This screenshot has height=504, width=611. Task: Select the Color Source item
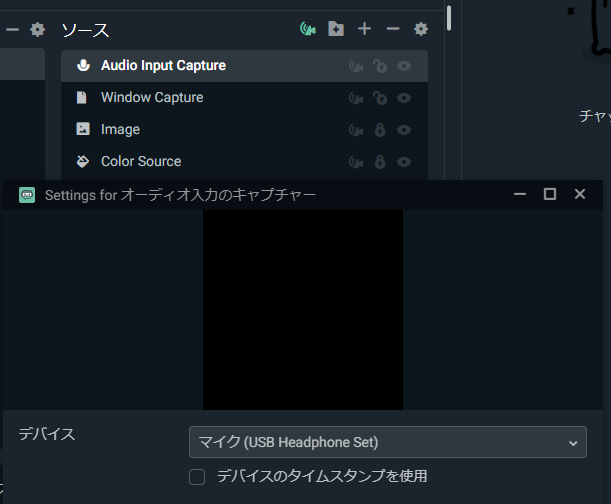pyautogui.click(x=141, y=162)
